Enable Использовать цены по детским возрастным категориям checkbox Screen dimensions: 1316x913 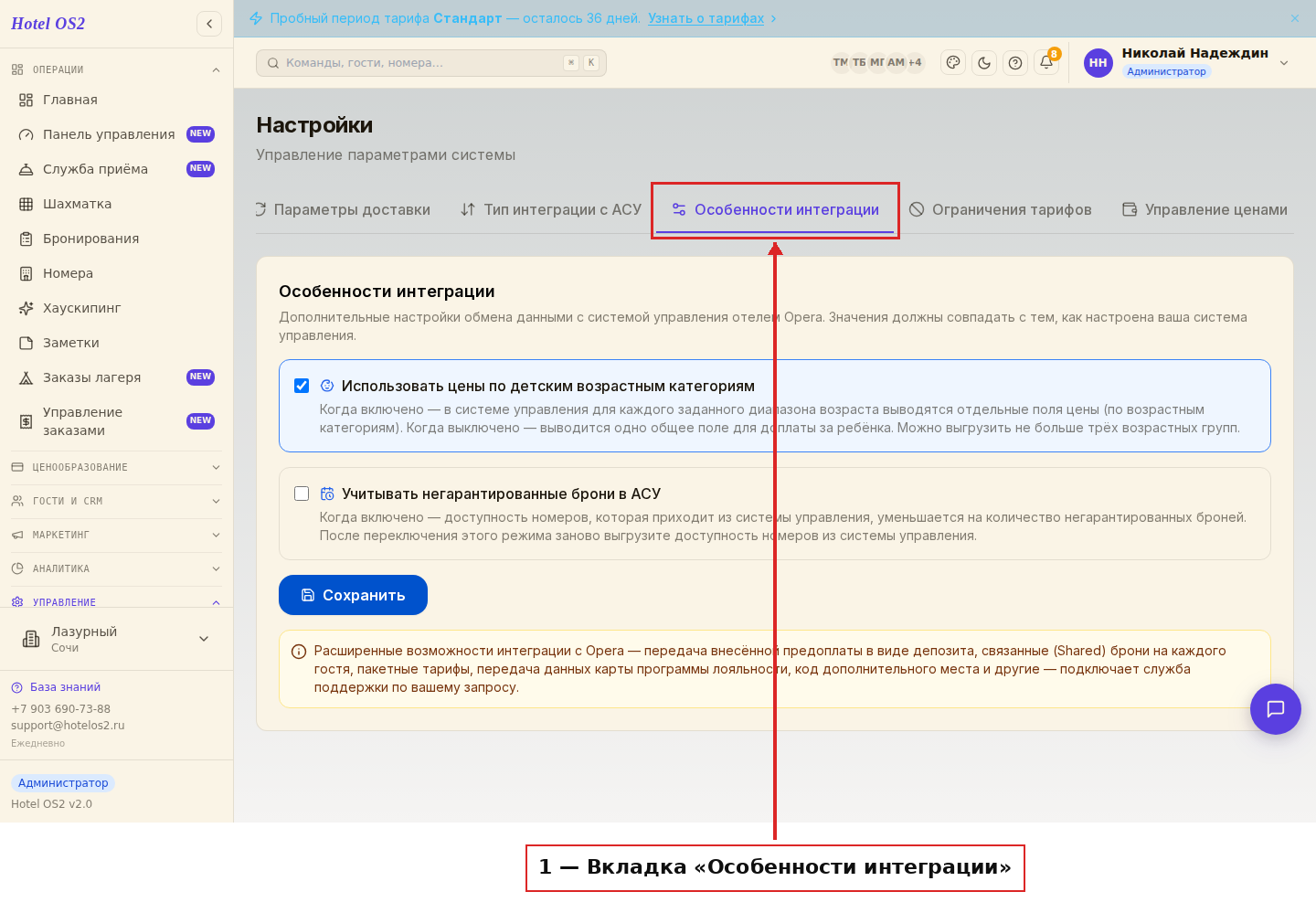(302, 386)
